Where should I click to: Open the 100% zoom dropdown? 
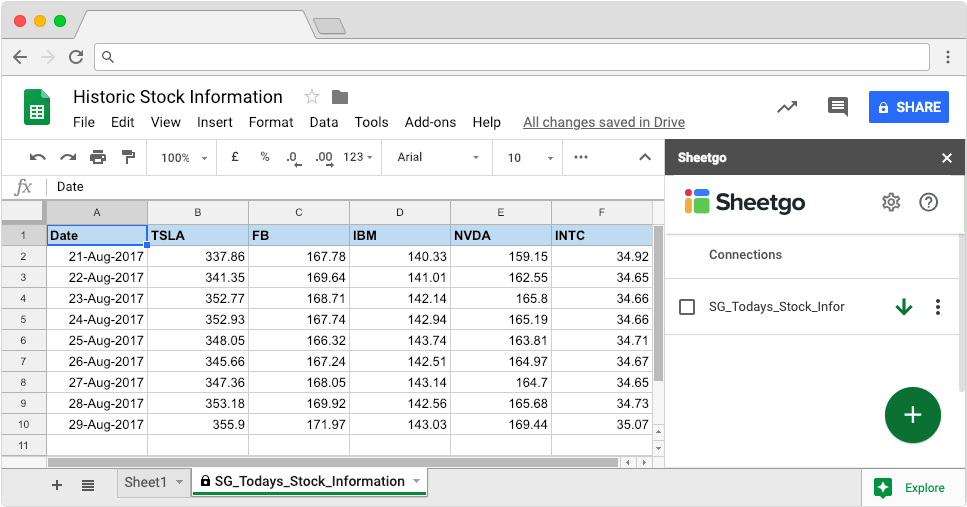[184, 158]
